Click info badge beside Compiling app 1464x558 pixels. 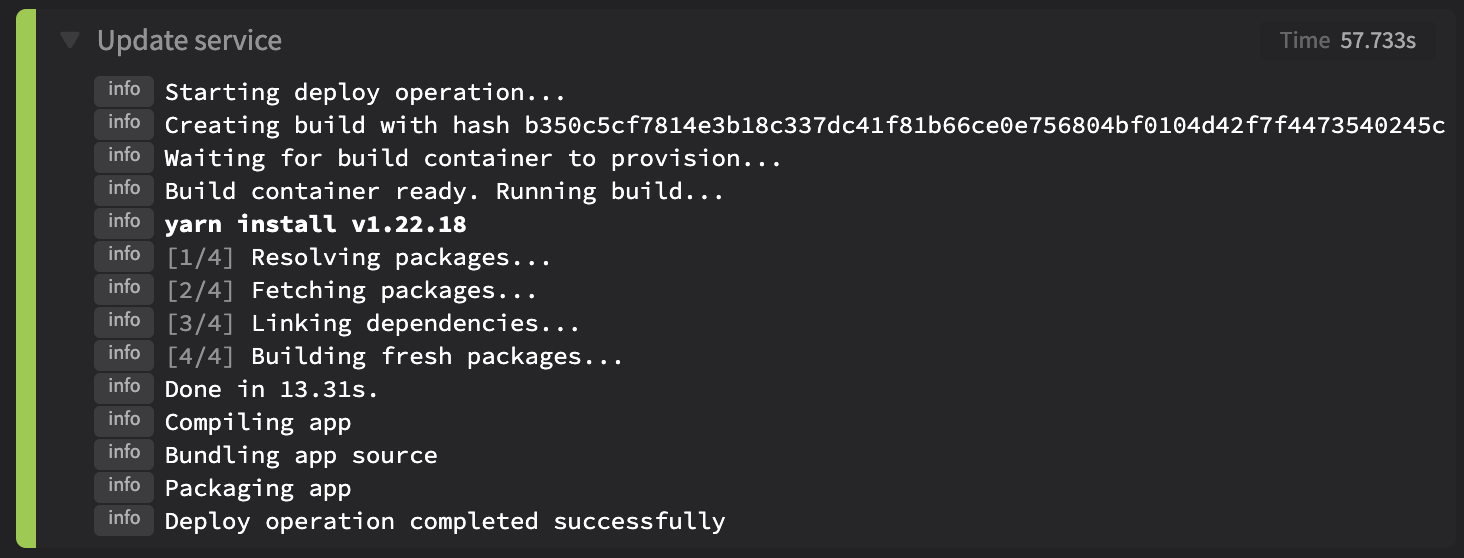[124, 421]
